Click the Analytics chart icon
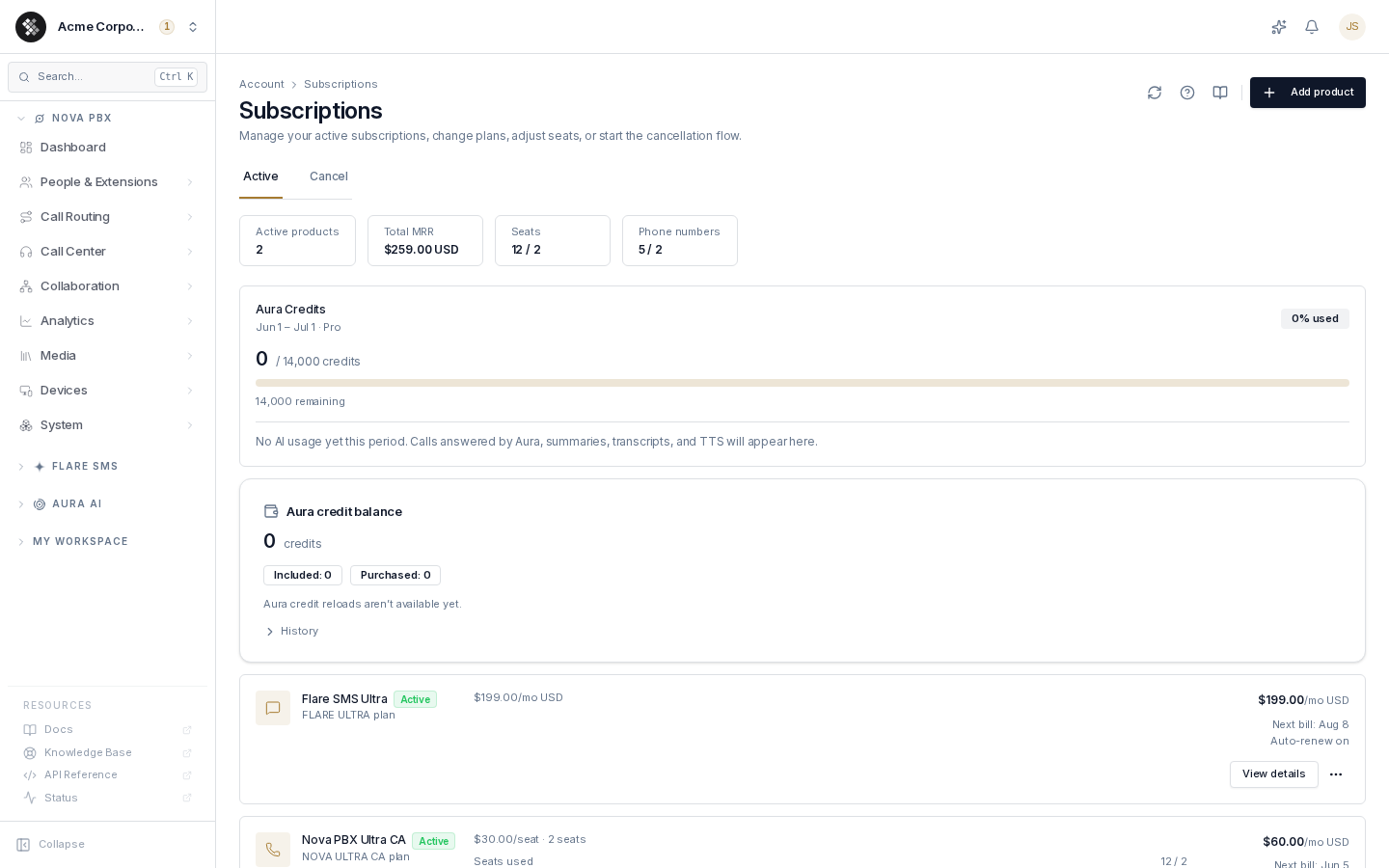Image resolution: width=1389 pixels, height=868 pixels. tap(26, 321)
